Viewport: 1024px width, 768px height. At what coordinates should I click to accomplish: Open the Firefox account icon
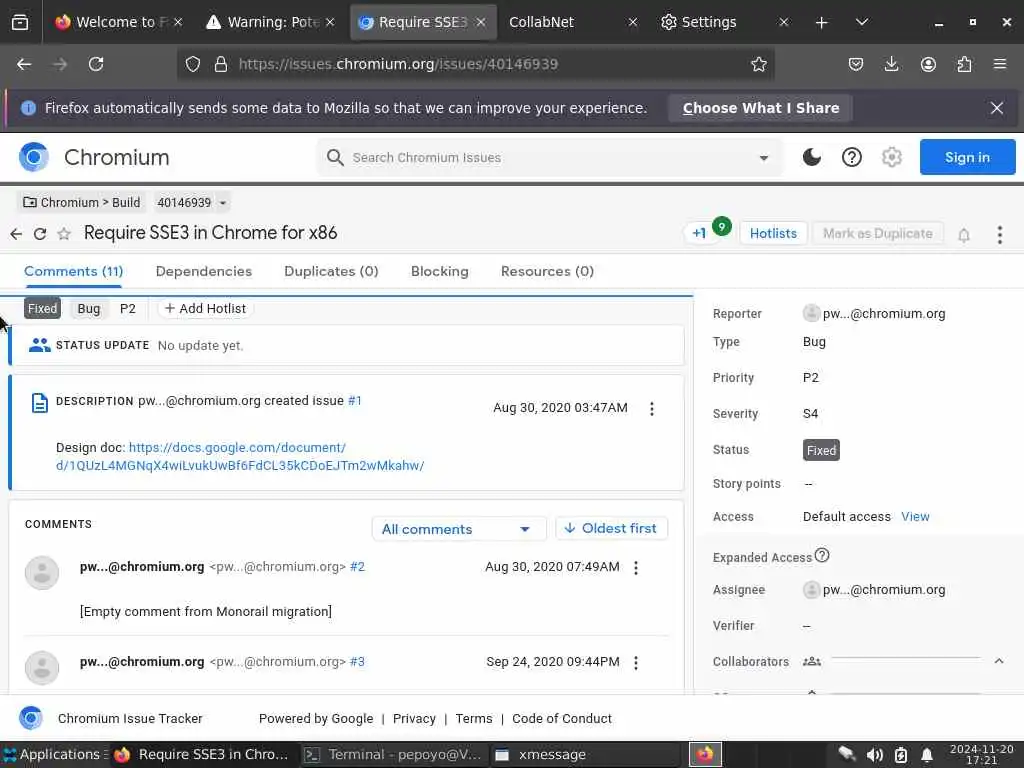tap(928, 64)
